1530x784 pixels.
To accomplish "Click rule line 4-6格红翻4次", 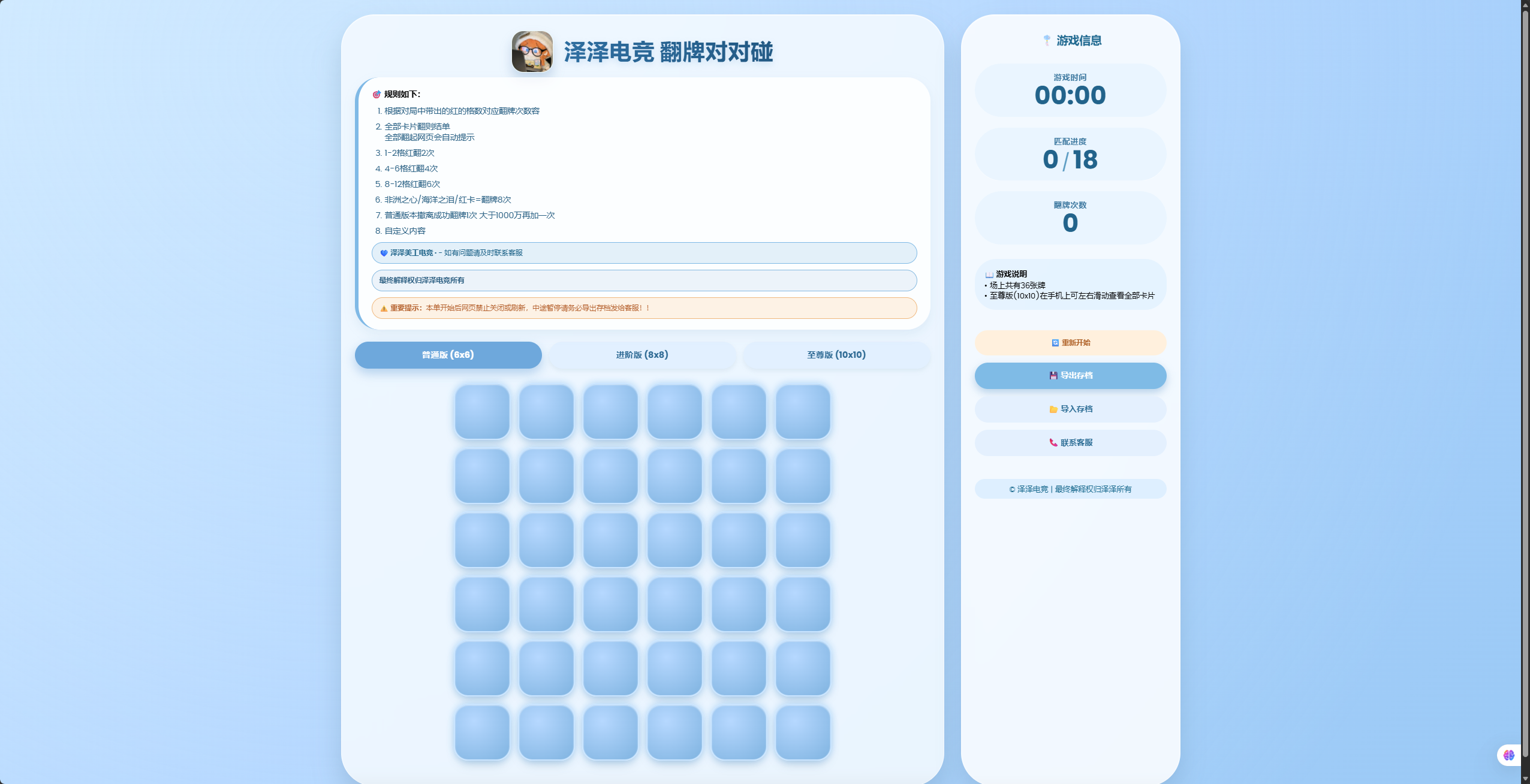I will [x=411, y=168].
